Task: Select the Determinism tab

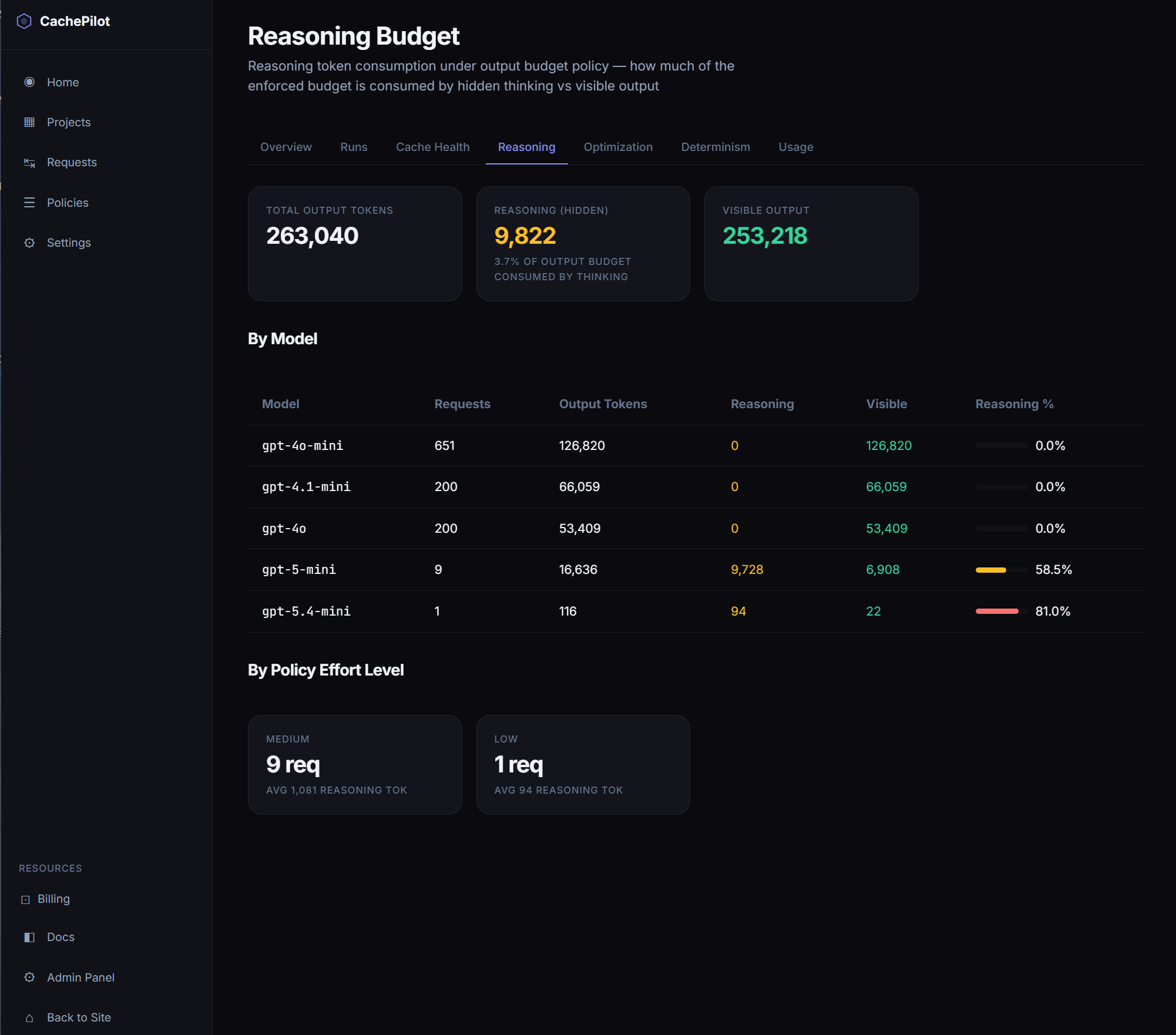Action: point(715,147)
